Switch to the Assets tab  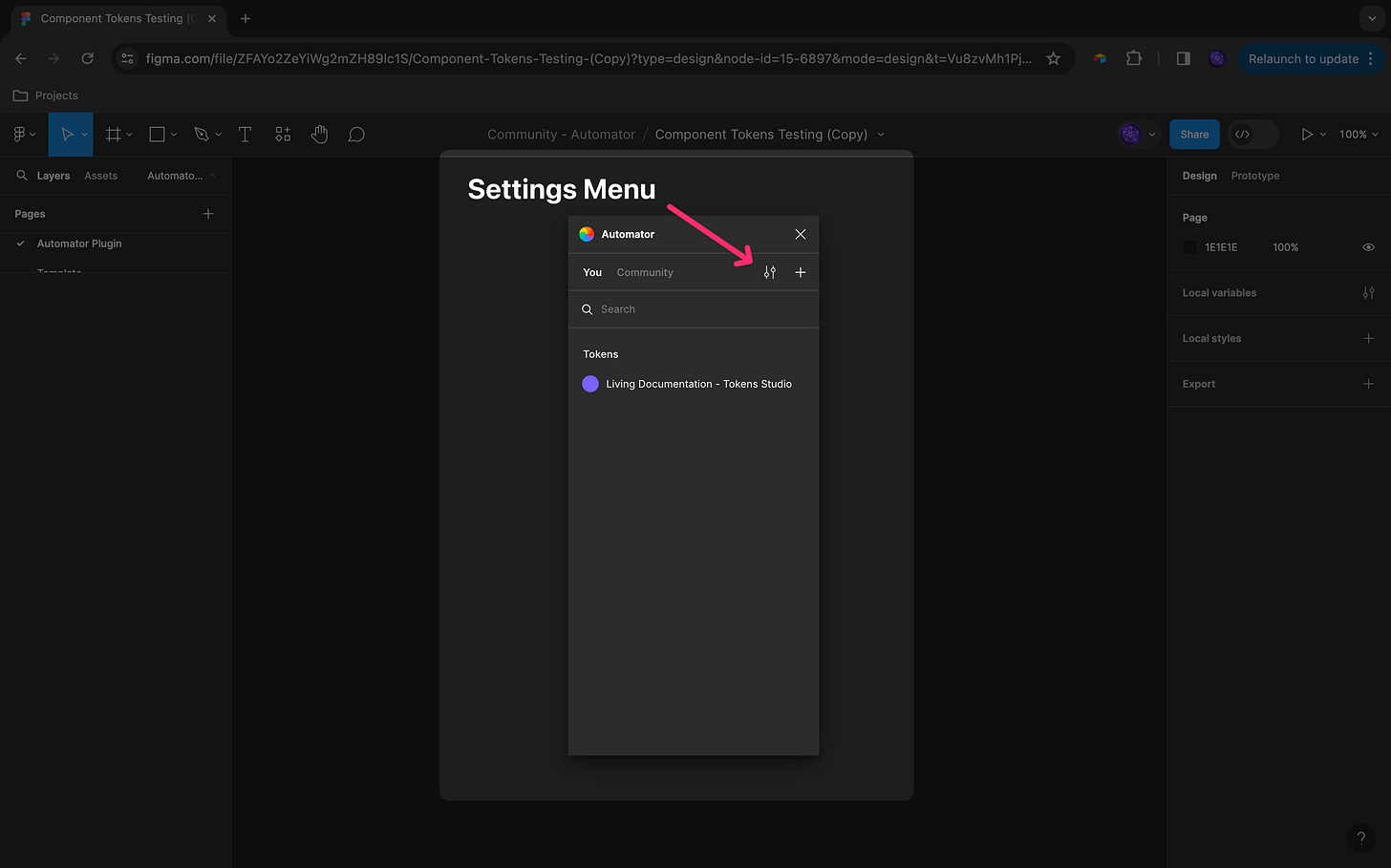coord(101,176)
